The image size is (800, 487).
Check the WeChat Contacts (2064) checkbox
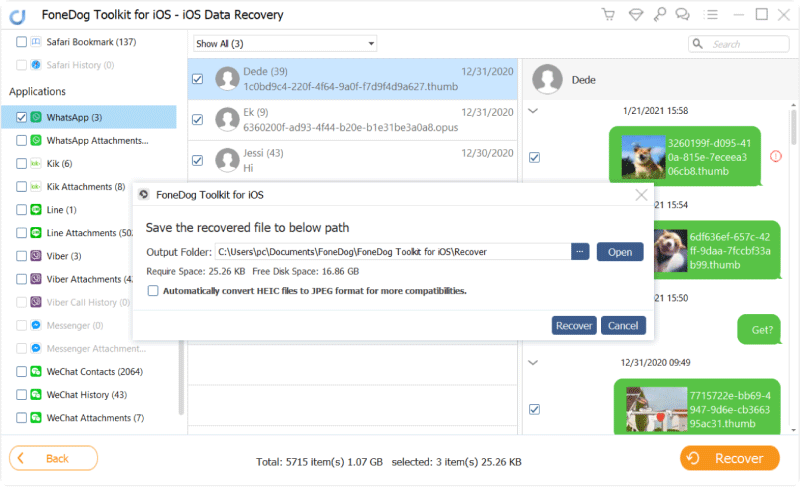click(21, 371)
